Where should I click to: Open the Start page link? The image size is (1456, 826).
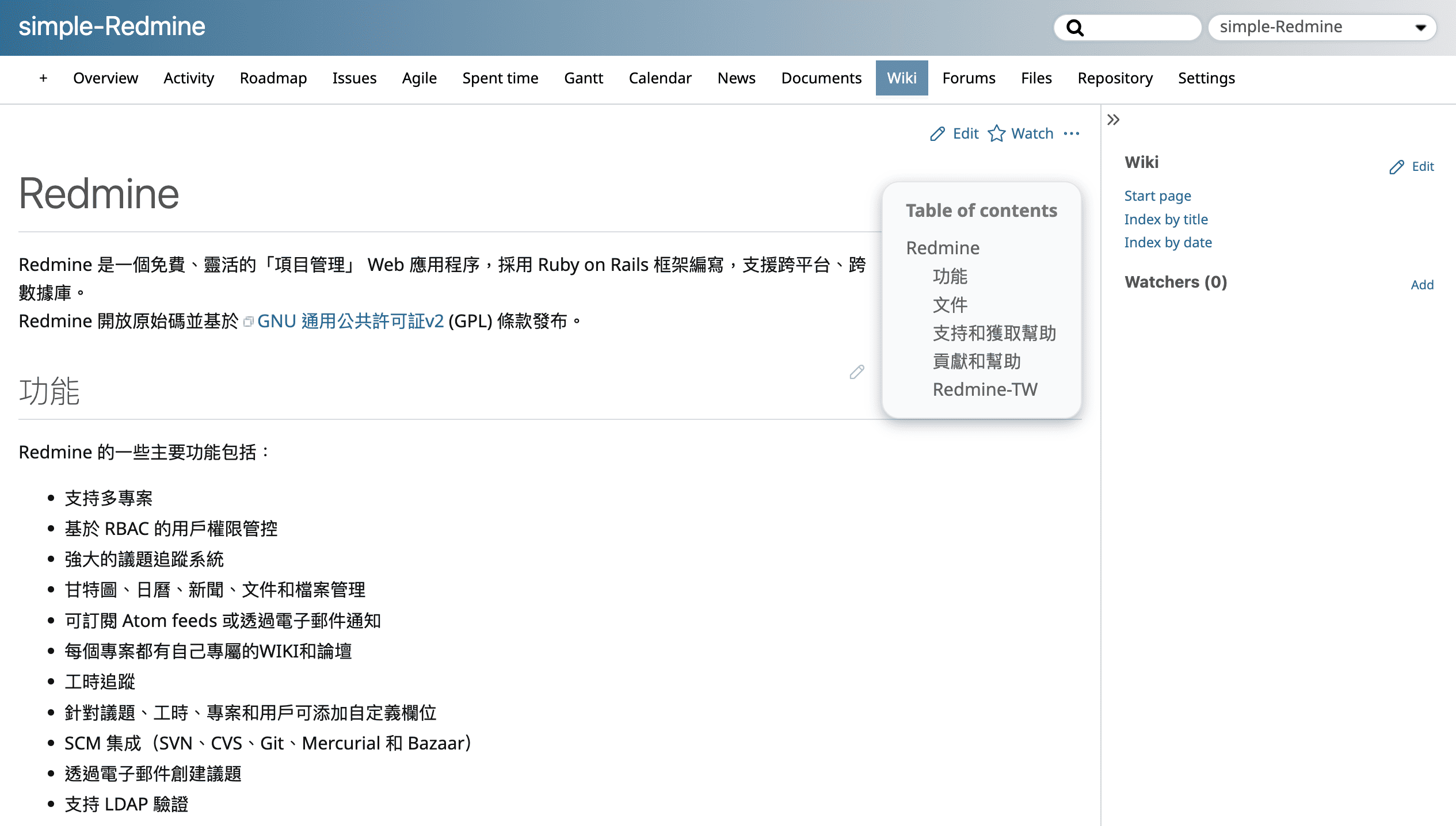click(1157, 196)
